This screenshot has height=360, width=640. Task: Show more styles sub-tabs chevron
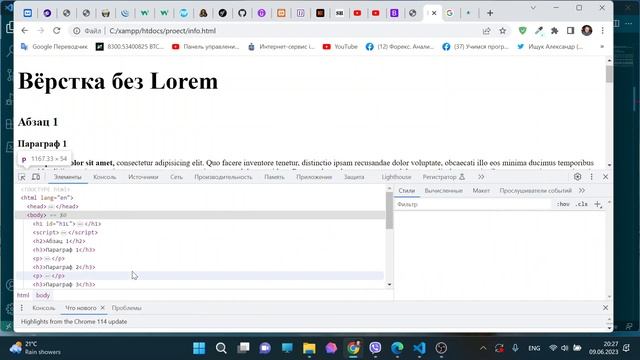coord(582,191)
